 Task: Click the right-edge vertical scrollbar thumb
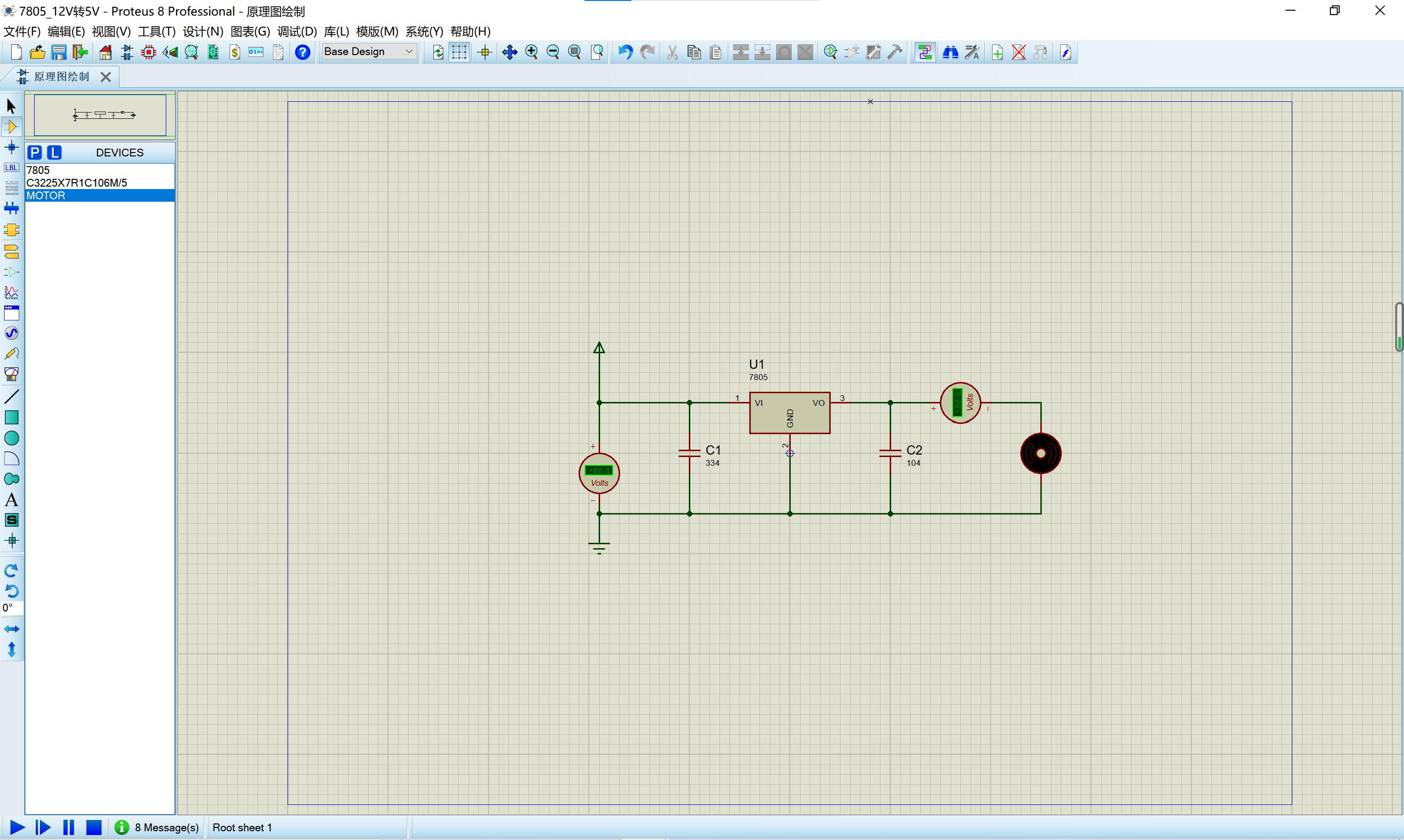[1399, 327]
